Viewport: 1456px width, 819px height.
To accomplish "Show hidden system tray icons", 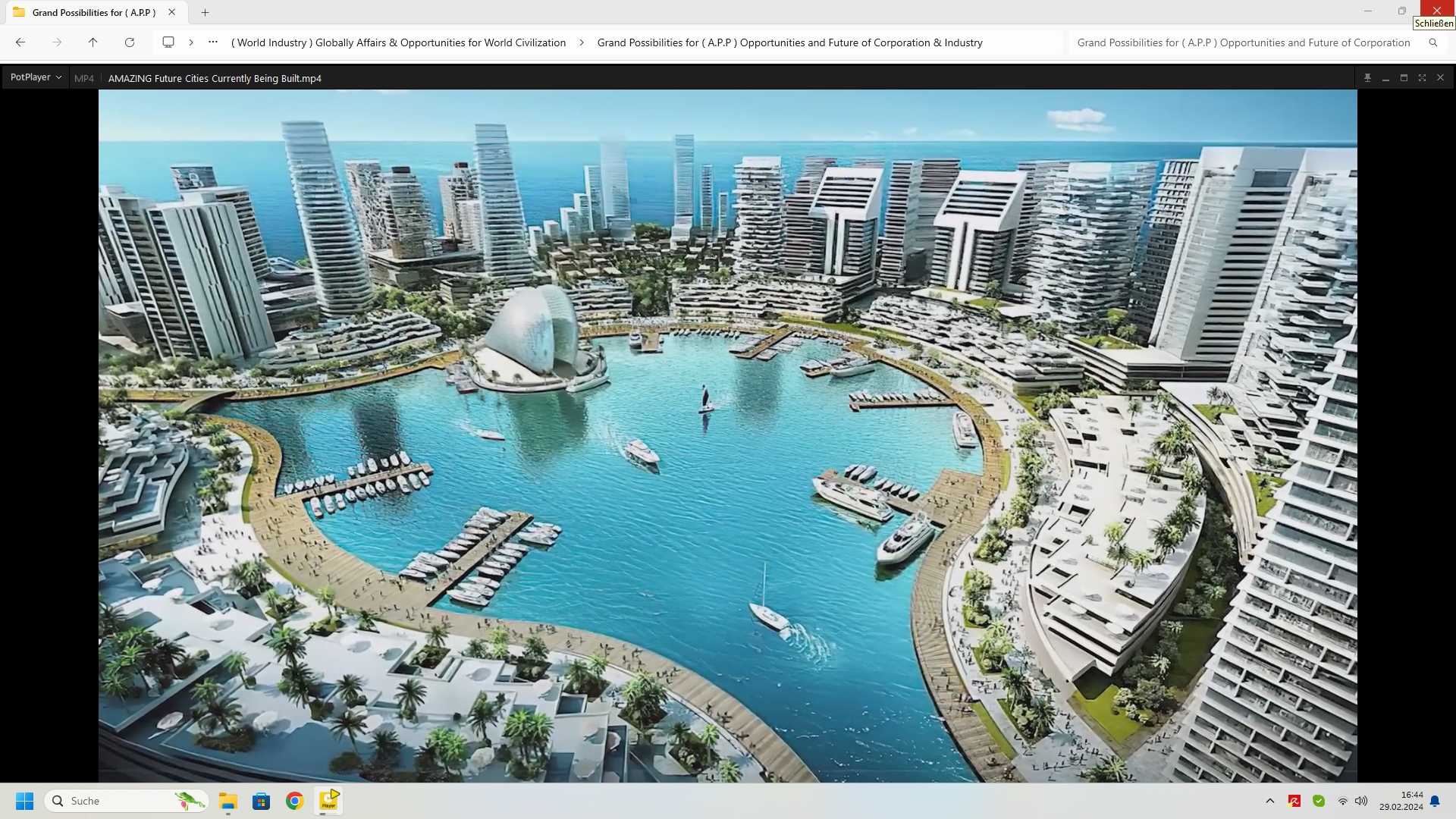I will tap(1270, 801).
